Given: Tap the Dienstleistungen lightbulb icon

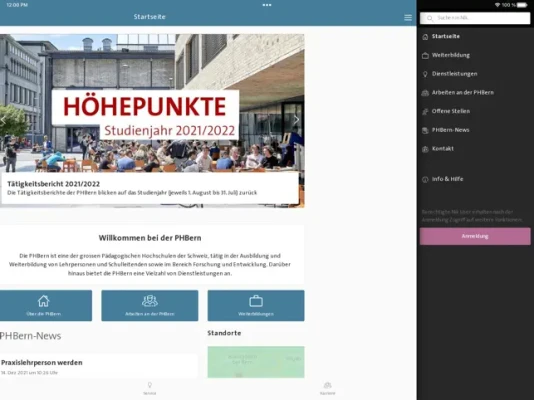Looking at the screenshot, I should tap(425, 74).
